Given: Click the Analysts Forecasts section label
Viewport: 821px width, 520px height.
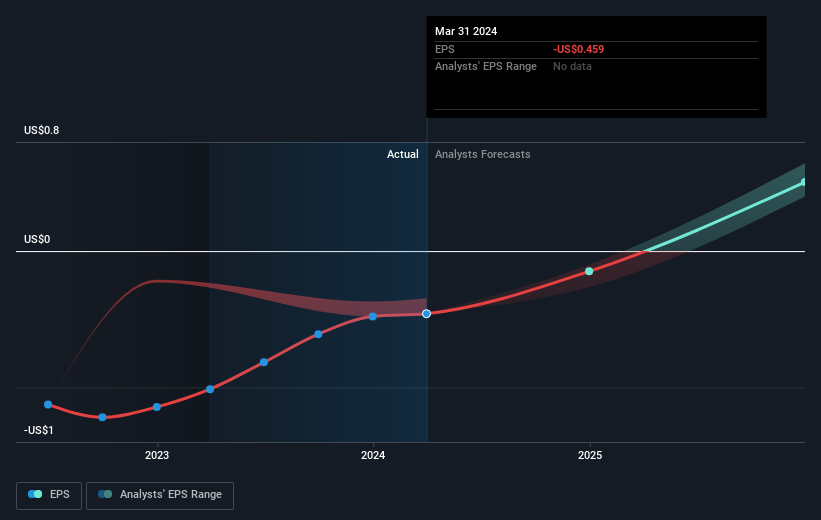Looking at the screenshot, I should [483, 154].
